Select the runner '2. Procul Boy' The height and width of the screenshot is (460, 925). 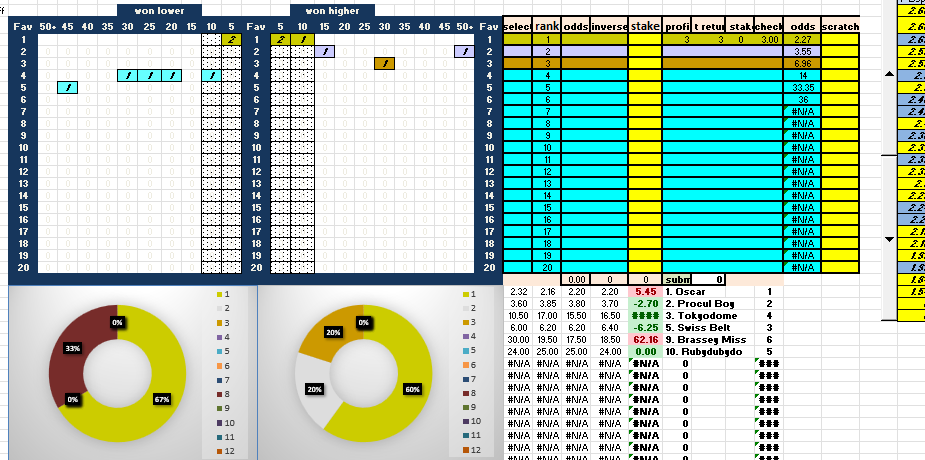(x=700, y=304)
